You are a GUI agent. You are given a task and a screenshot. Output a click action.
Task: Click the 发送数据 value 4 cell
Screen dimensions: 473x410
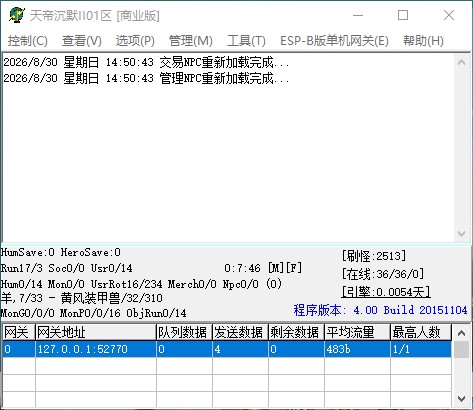[x=240, y=349]
